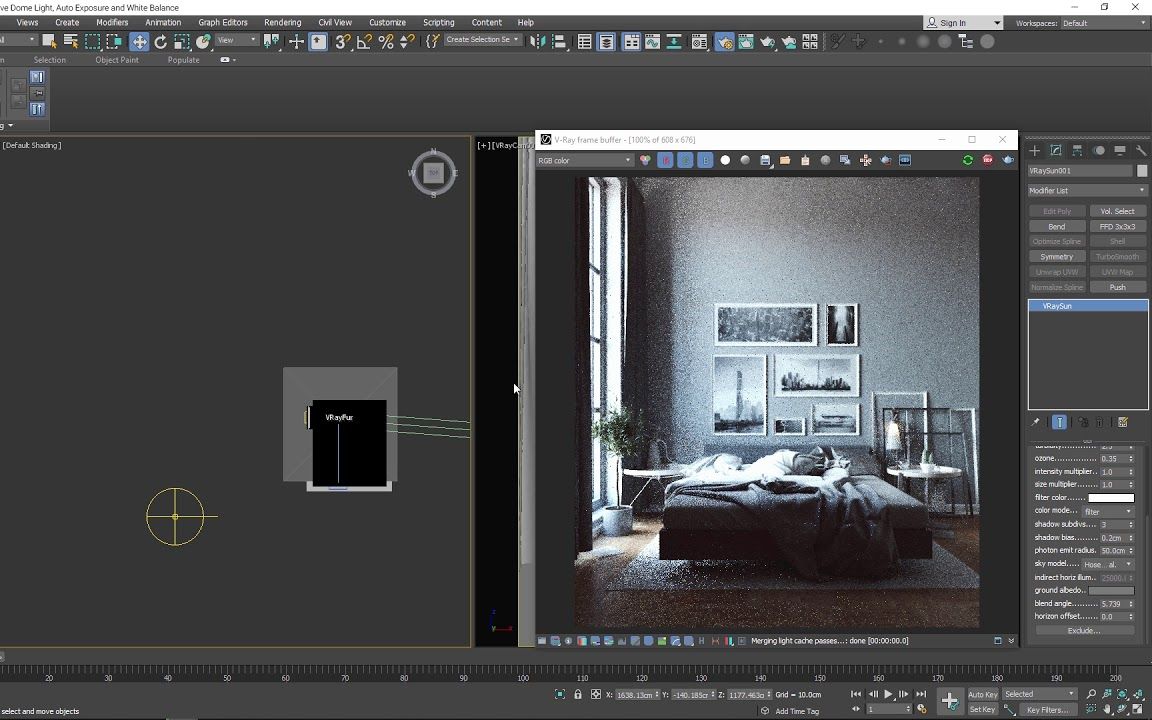1152x720 pixels.
Task: Apply the TurboSmooth modifier button
Action: point(1118,256)
